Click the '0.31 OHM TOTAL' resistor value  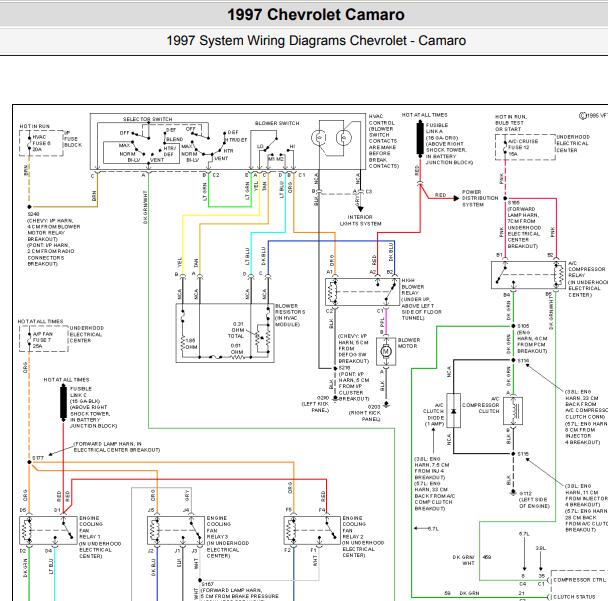[236, 330]
